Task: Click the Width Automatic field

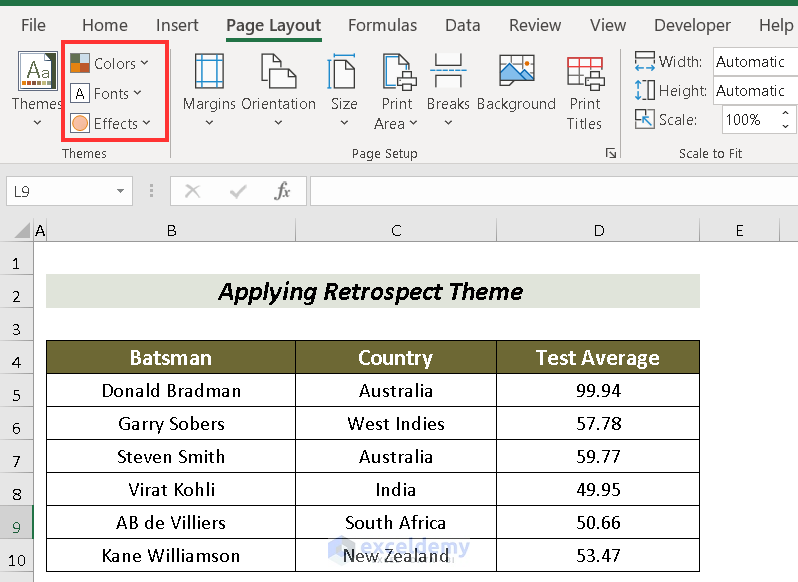Action: pos(754,62)
